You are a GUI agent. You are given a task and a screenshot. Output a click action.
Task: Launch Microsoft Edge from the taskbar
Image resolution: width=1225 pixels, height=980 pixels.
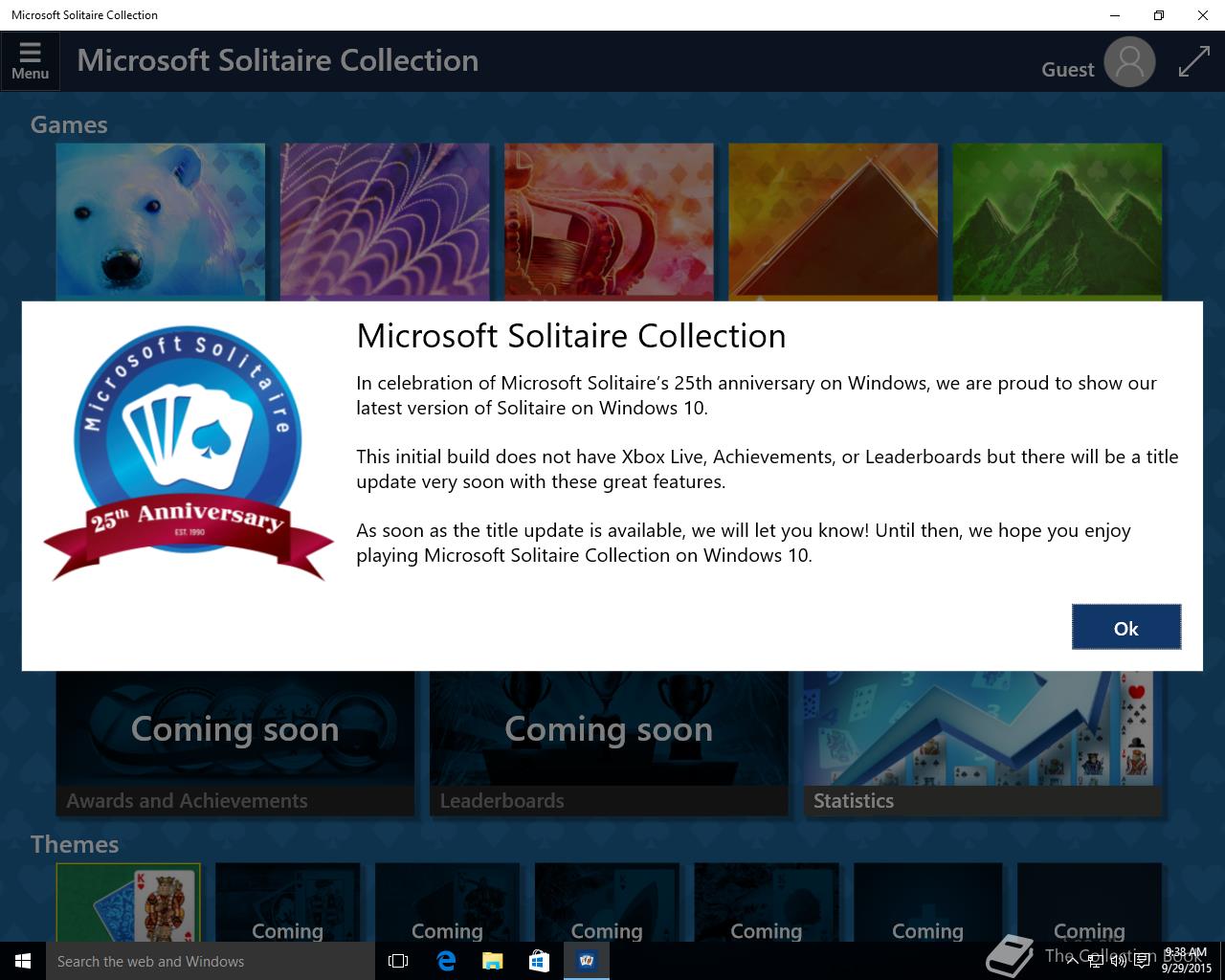pos(446,961)
